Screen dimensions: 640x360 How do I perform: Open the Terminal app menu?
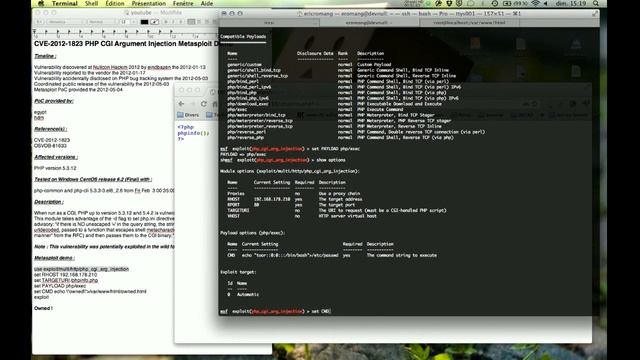[64, 4]
